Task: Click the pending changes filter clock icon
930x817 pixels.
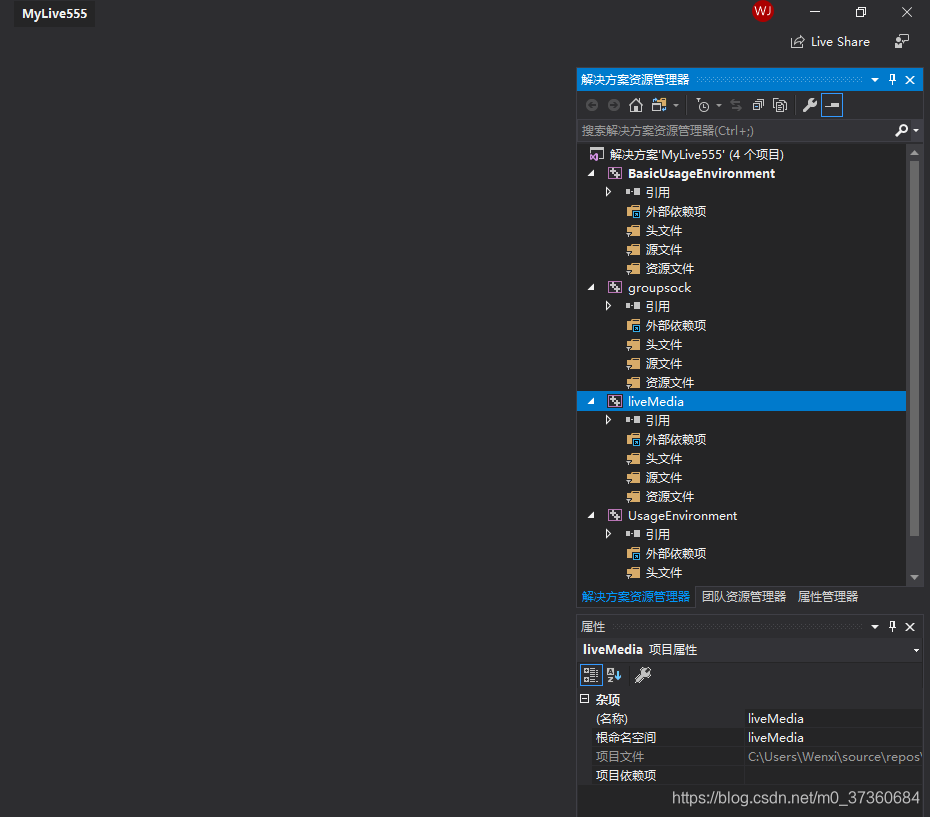Action: (x=702, y=106)
